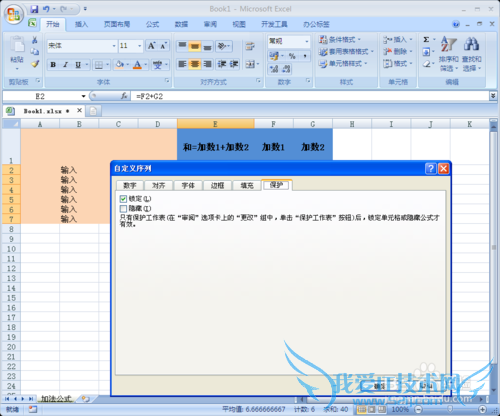Toggle middle vertical alignment

click(x=195, y=46)
